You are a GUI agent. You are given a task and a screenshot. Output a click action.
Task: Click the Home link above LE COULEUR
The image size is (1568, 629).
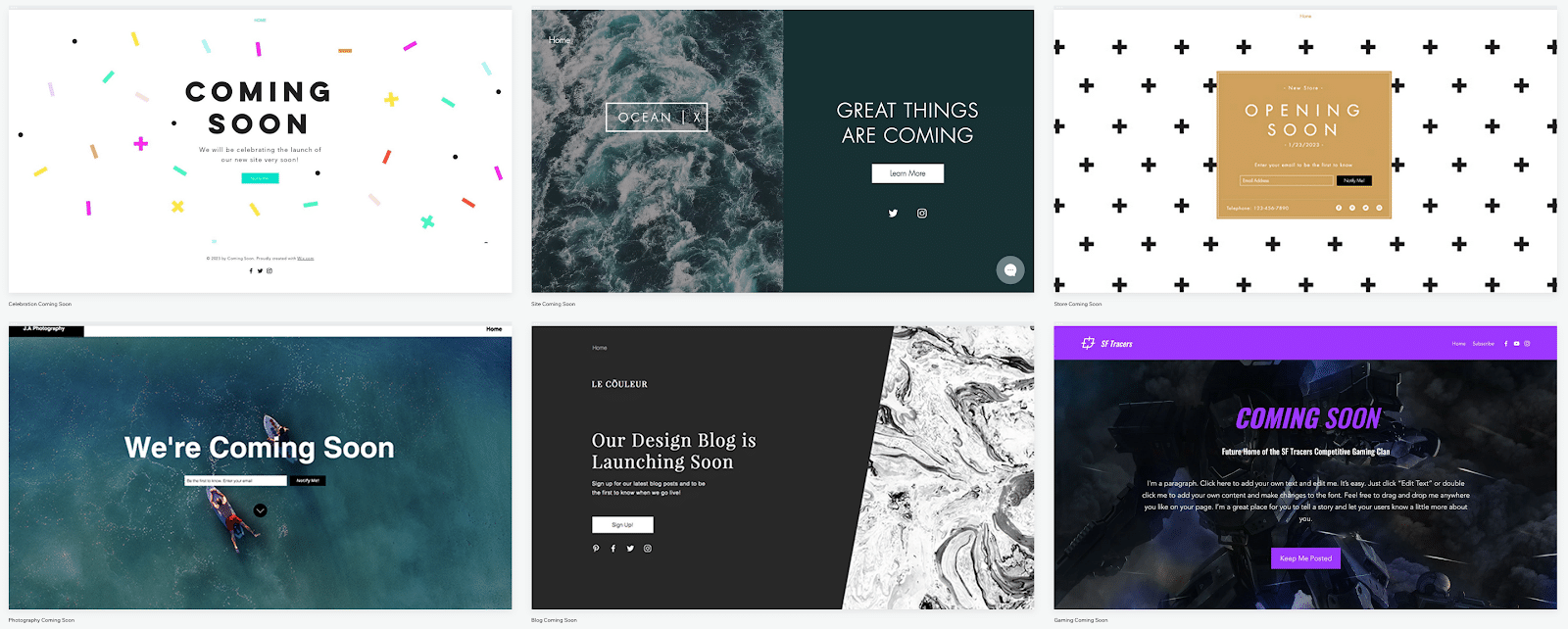click(x=600, y=348)
